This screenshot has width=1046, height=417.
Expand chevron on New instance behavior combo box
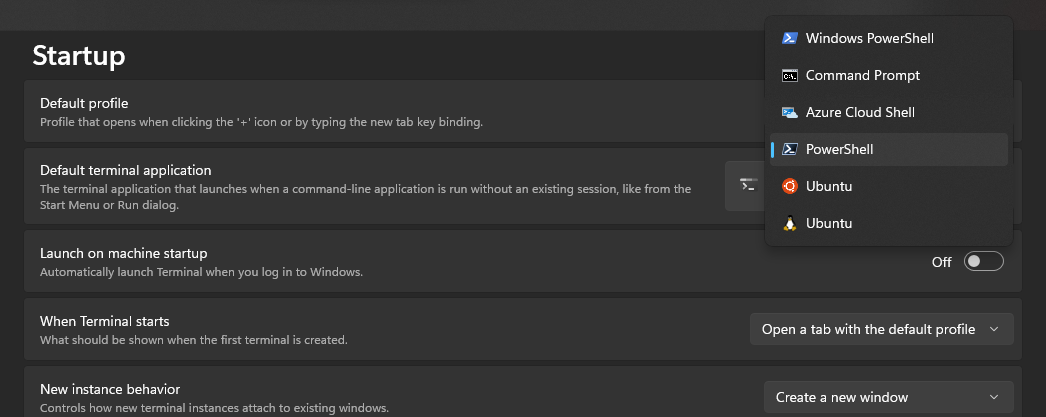[x=994, y=397]
